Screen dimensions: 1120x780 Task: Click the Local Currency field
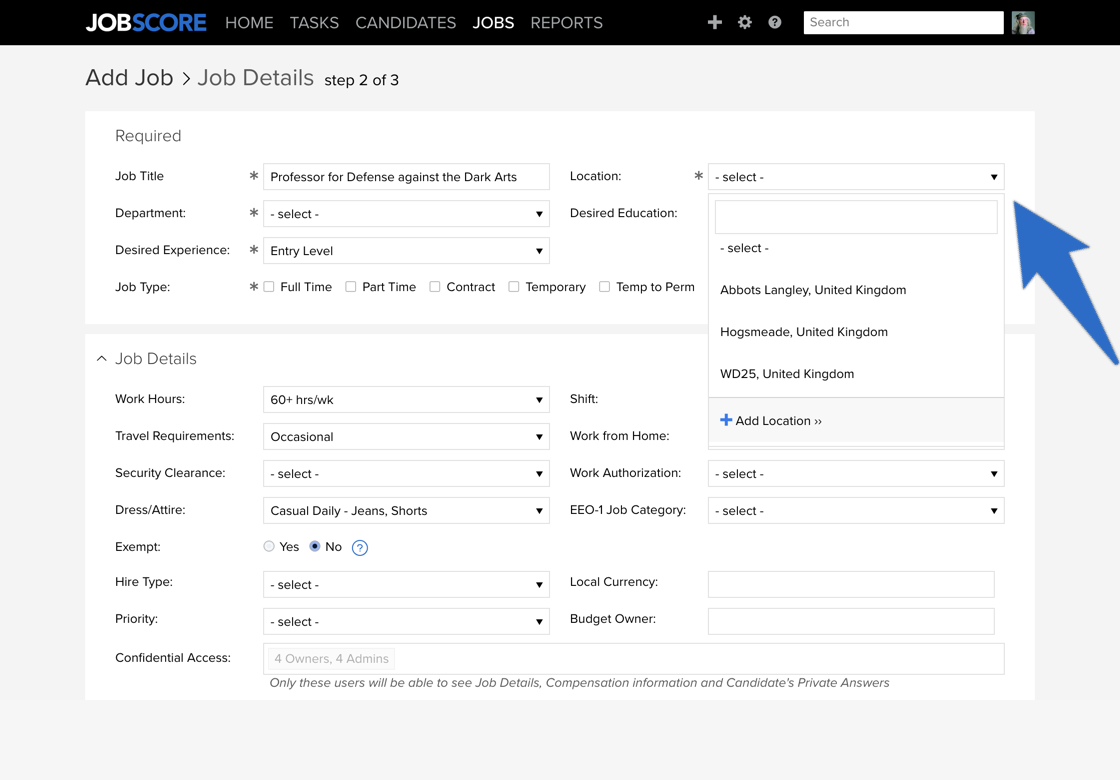[851, 584]
